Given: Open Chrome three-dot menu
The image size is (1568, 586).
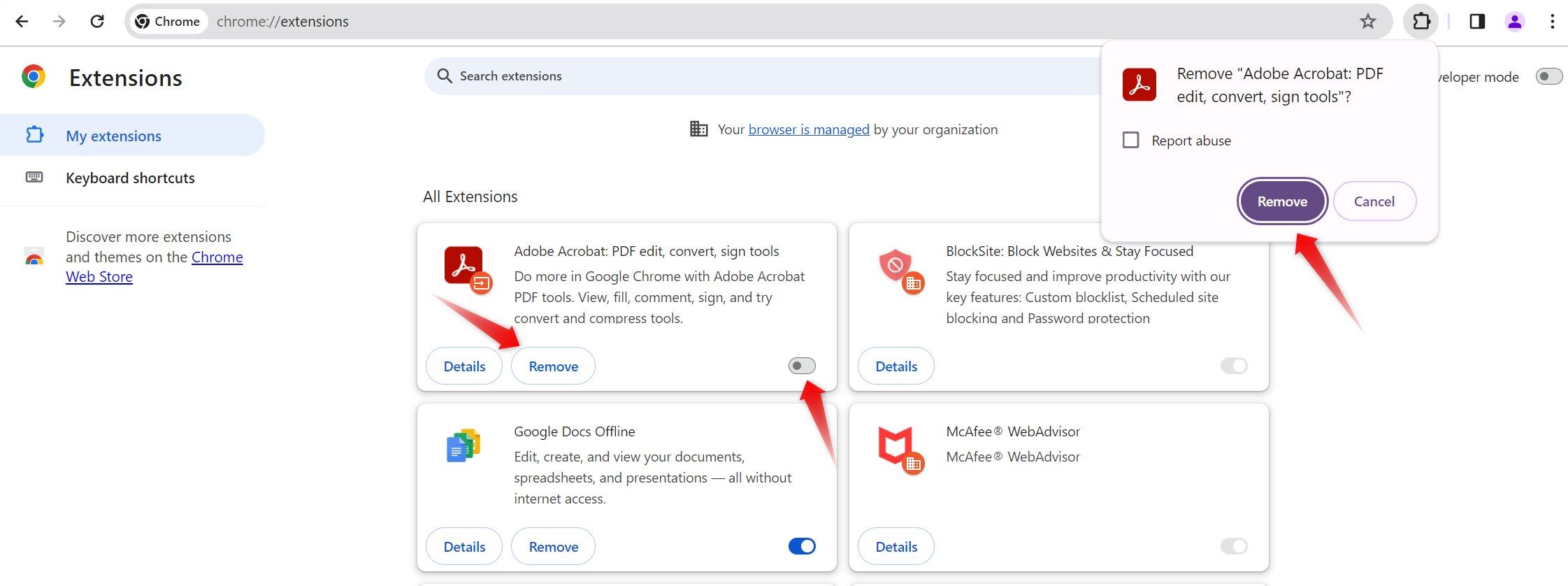Looking at the screenshot, I should [x=1552, y=21].
